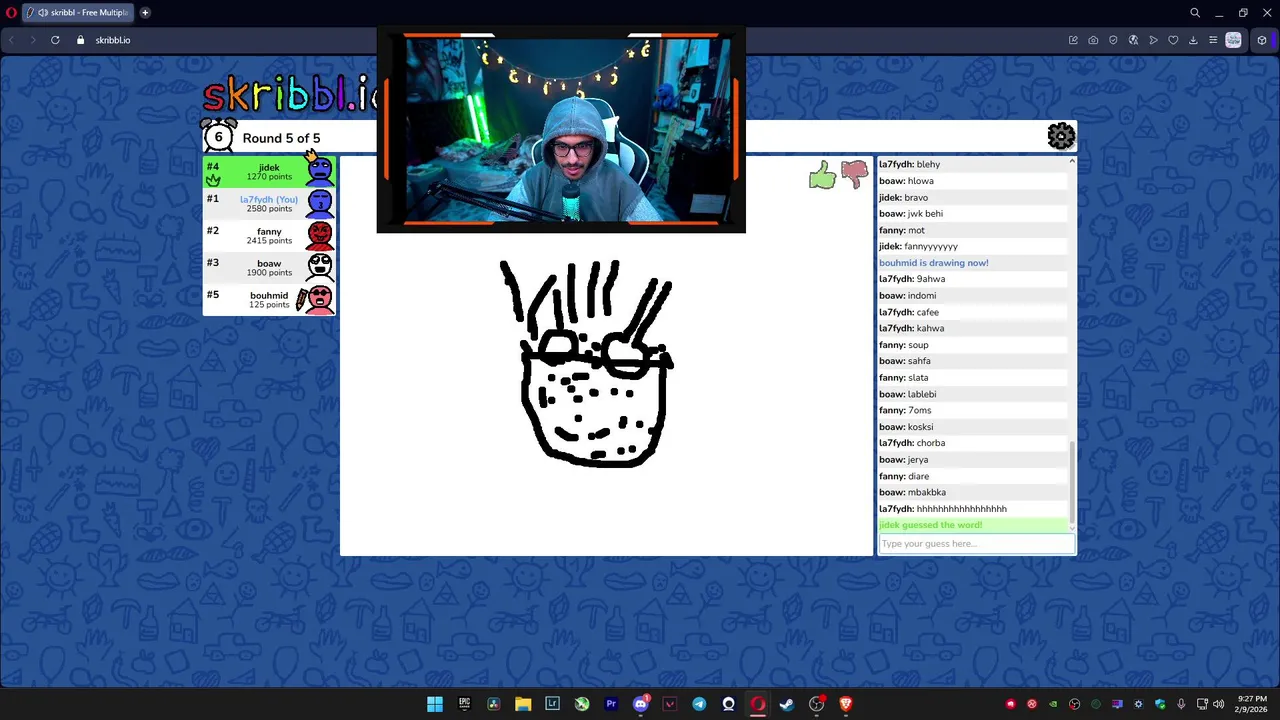Click 'Round 5 of 5' text

coord(281,138)
